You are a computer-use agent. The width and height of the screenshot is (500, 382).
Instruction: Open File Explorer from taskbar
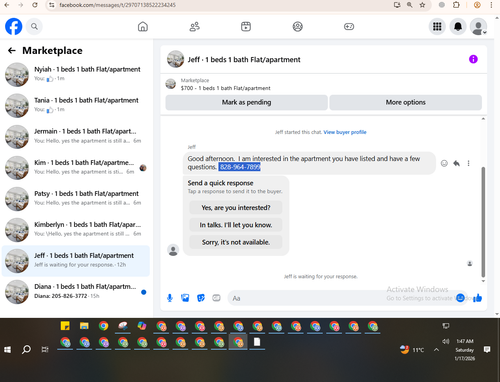click(84, 326)
